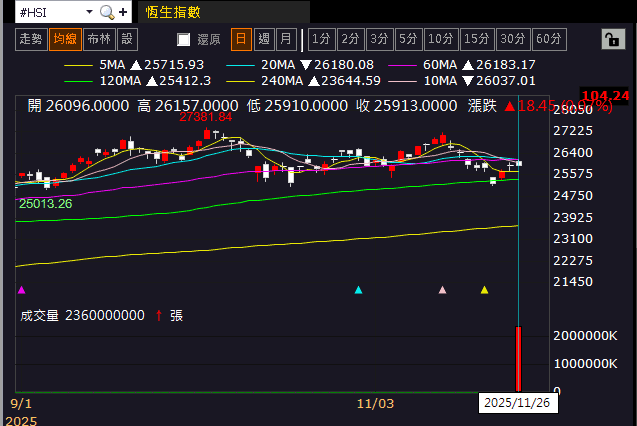This screenshot has width=637, height=426.
Task: Click the 240MA value 23644.59
Action: (x=351, y=81)
